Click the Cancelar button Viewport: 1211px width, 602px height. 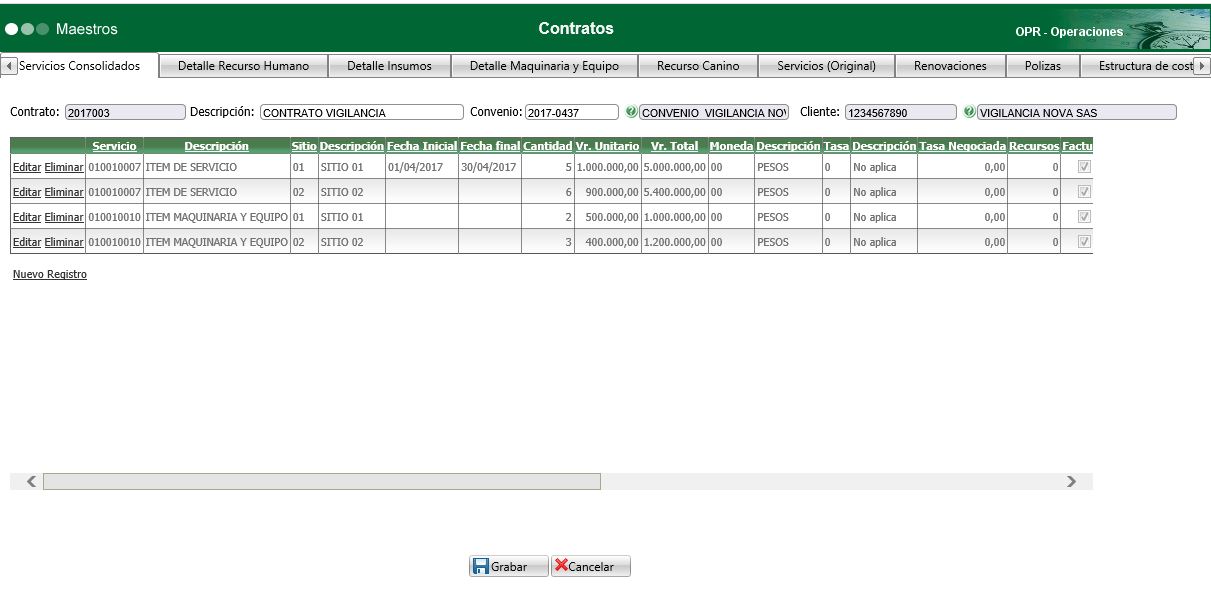[591, 566]
